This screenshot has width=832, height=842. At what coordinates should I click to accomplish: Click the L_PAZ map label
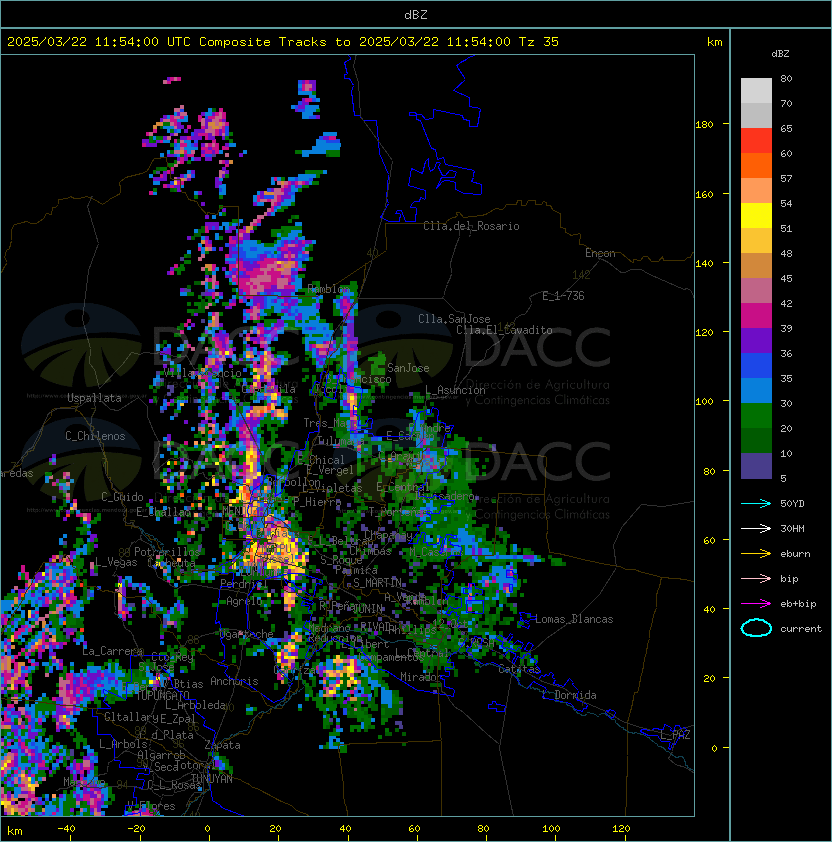675,735
